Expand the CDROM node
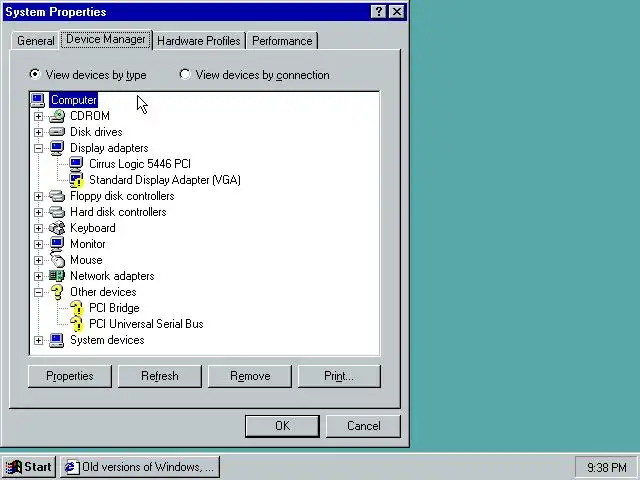Image resolution: width=640 pixels, height=480 pixels. (38, 116)
